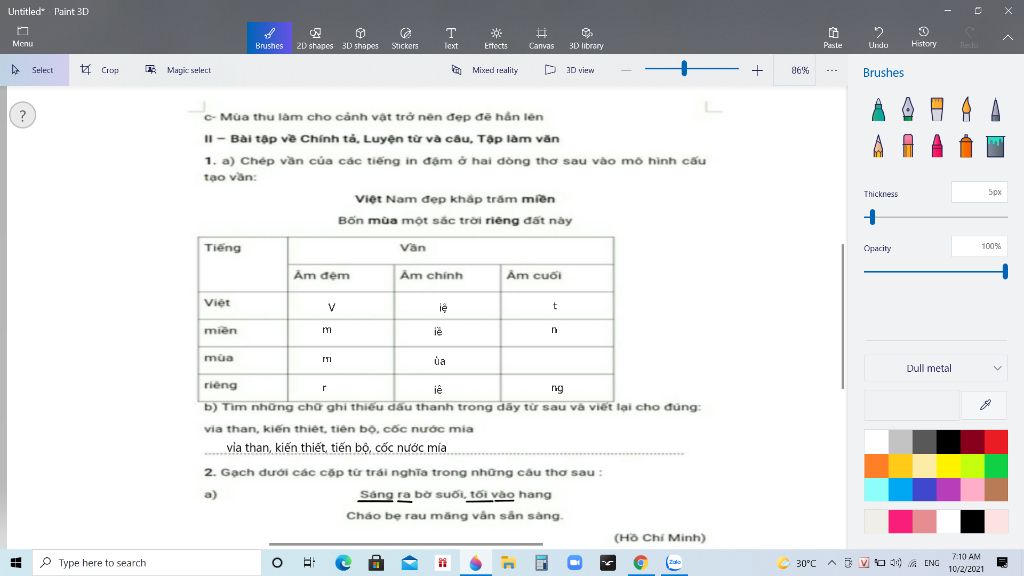
Task: Open the notification center icon
Action: [1002, 562]
